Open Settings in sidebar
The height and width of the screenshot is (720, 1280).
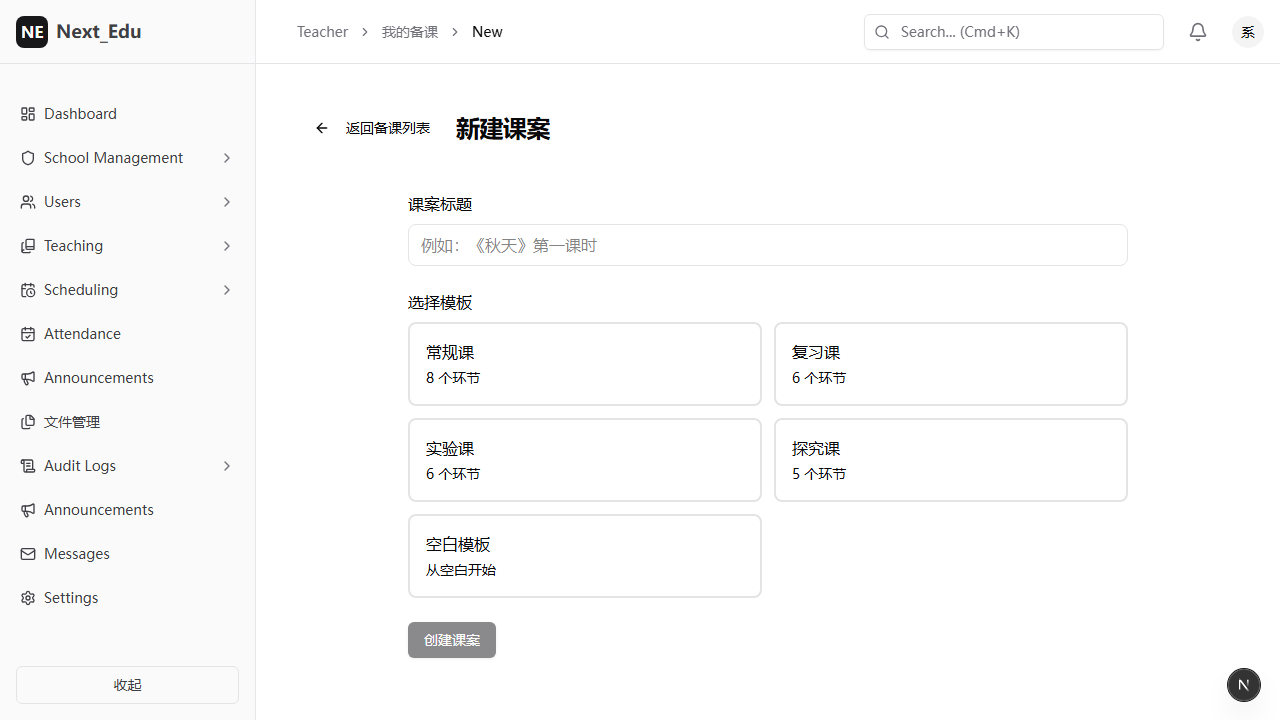(x=127, y=598)
